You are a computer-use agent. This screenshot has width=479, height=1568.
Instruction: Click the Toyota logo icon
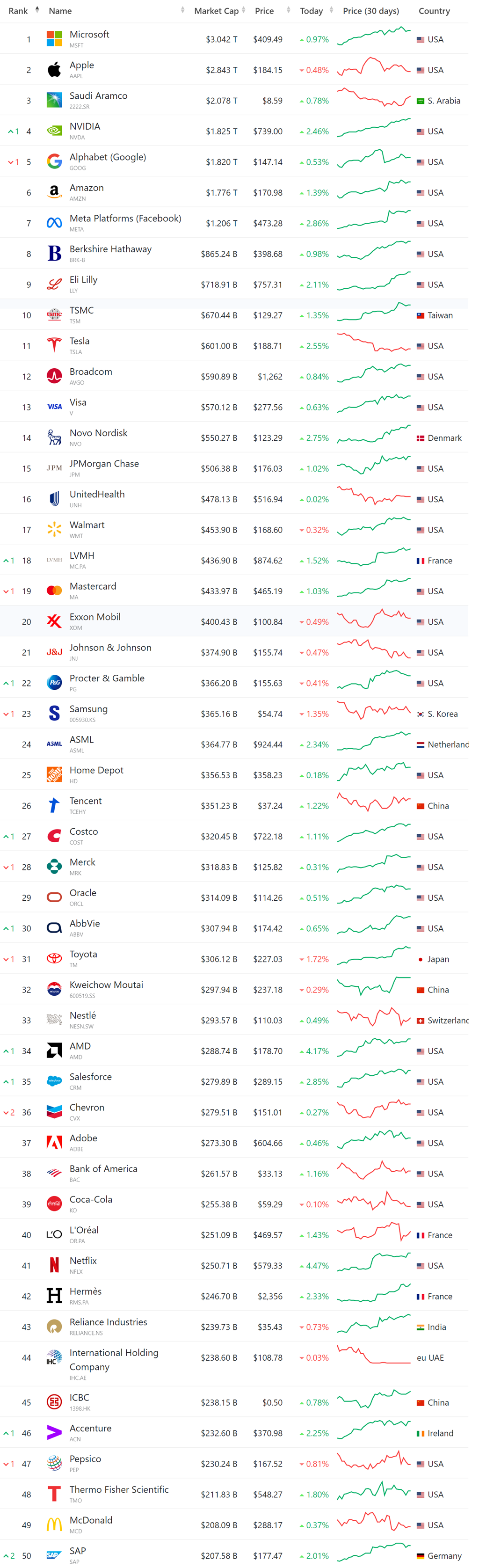tap(54, 959)
